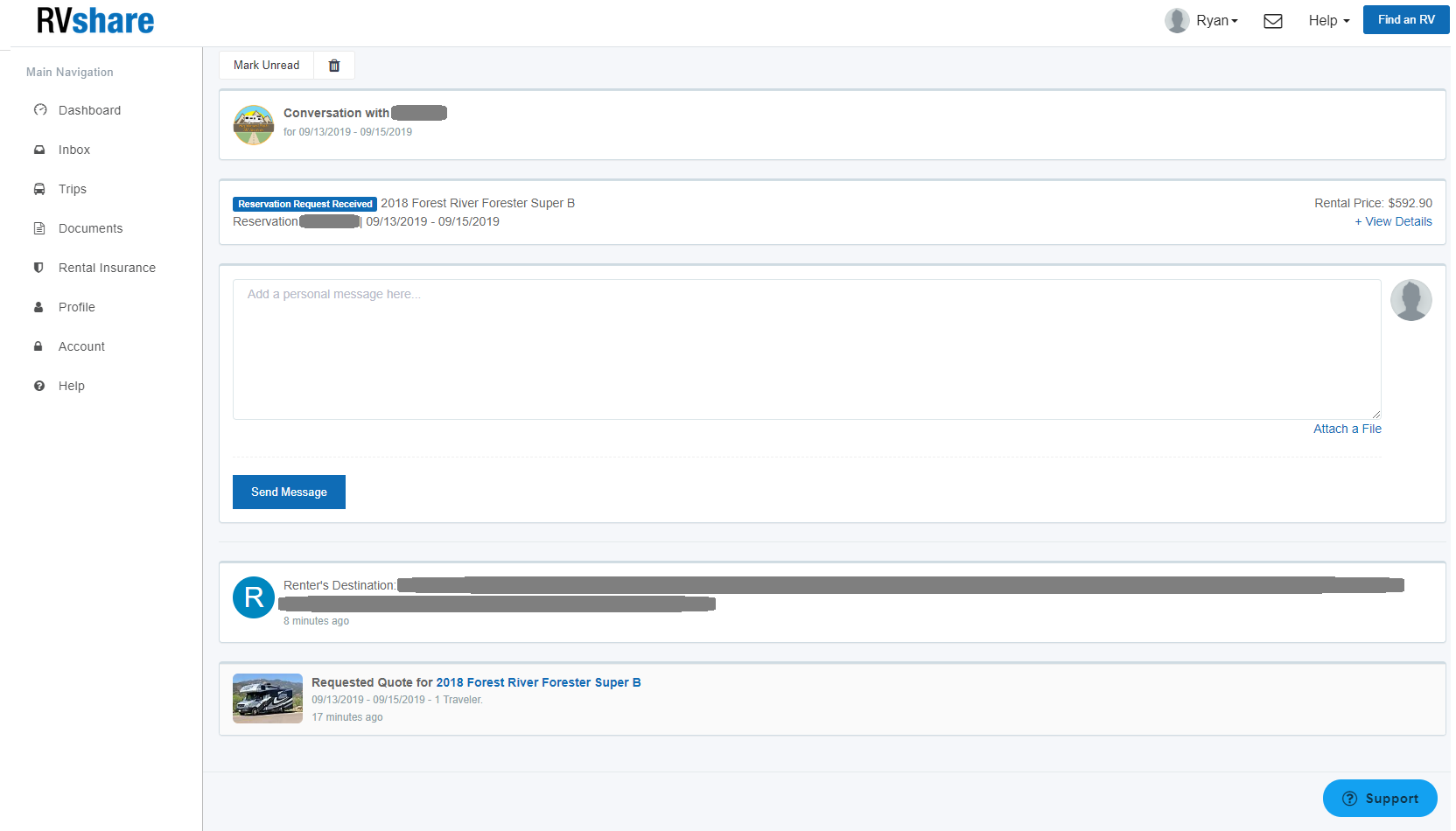Open Documents in the sidebar
Screen dimensions: 1456x831
click(x=91, y=228)
